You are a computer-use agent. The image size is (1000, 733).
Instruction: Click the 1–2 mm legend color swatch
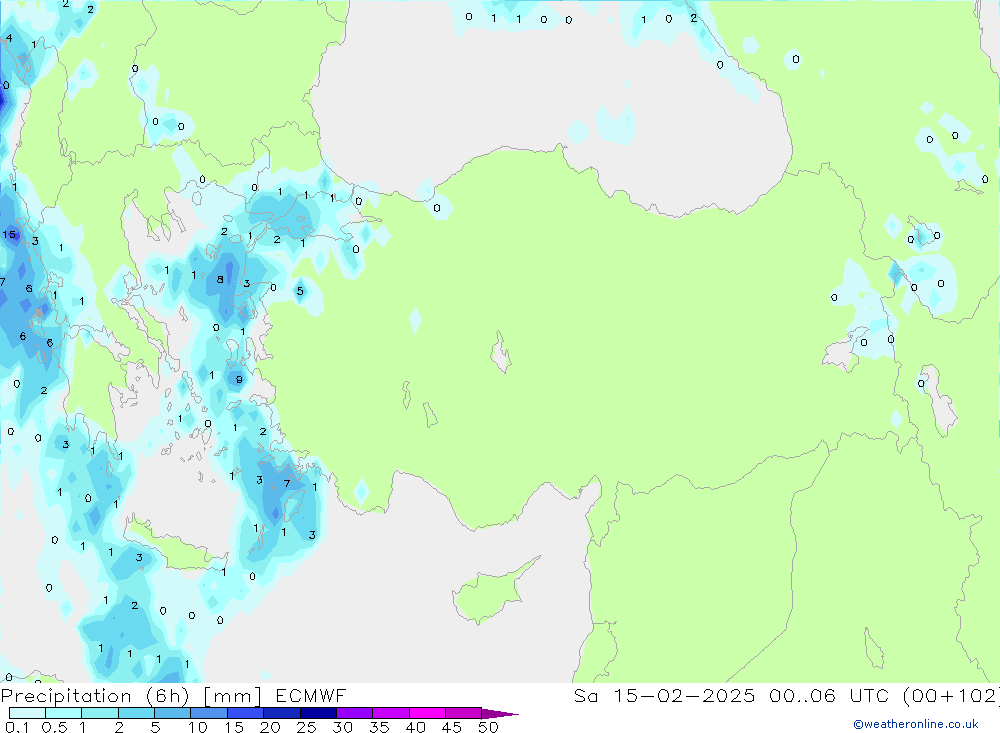100,713
